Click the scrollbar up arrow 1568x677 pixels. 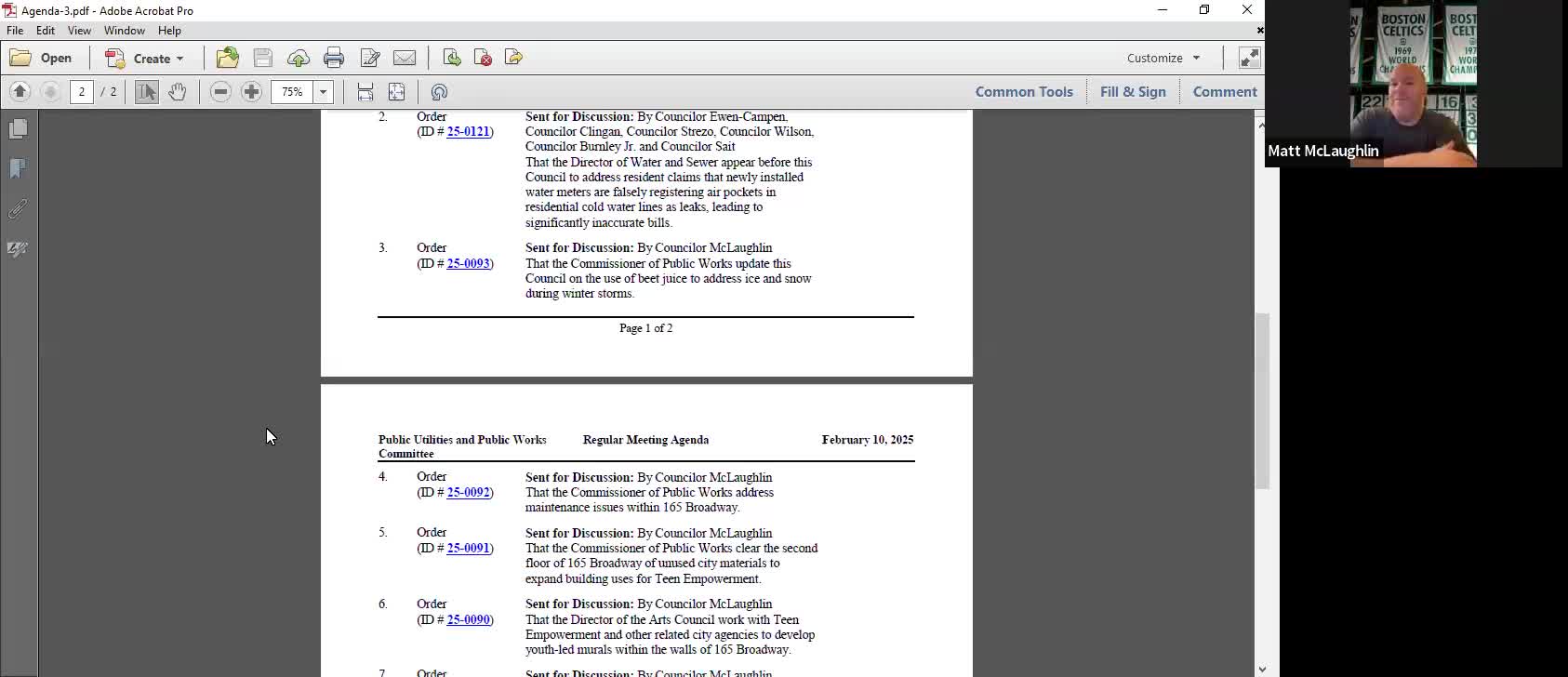pyautogui.click(x=1261, y=124)
